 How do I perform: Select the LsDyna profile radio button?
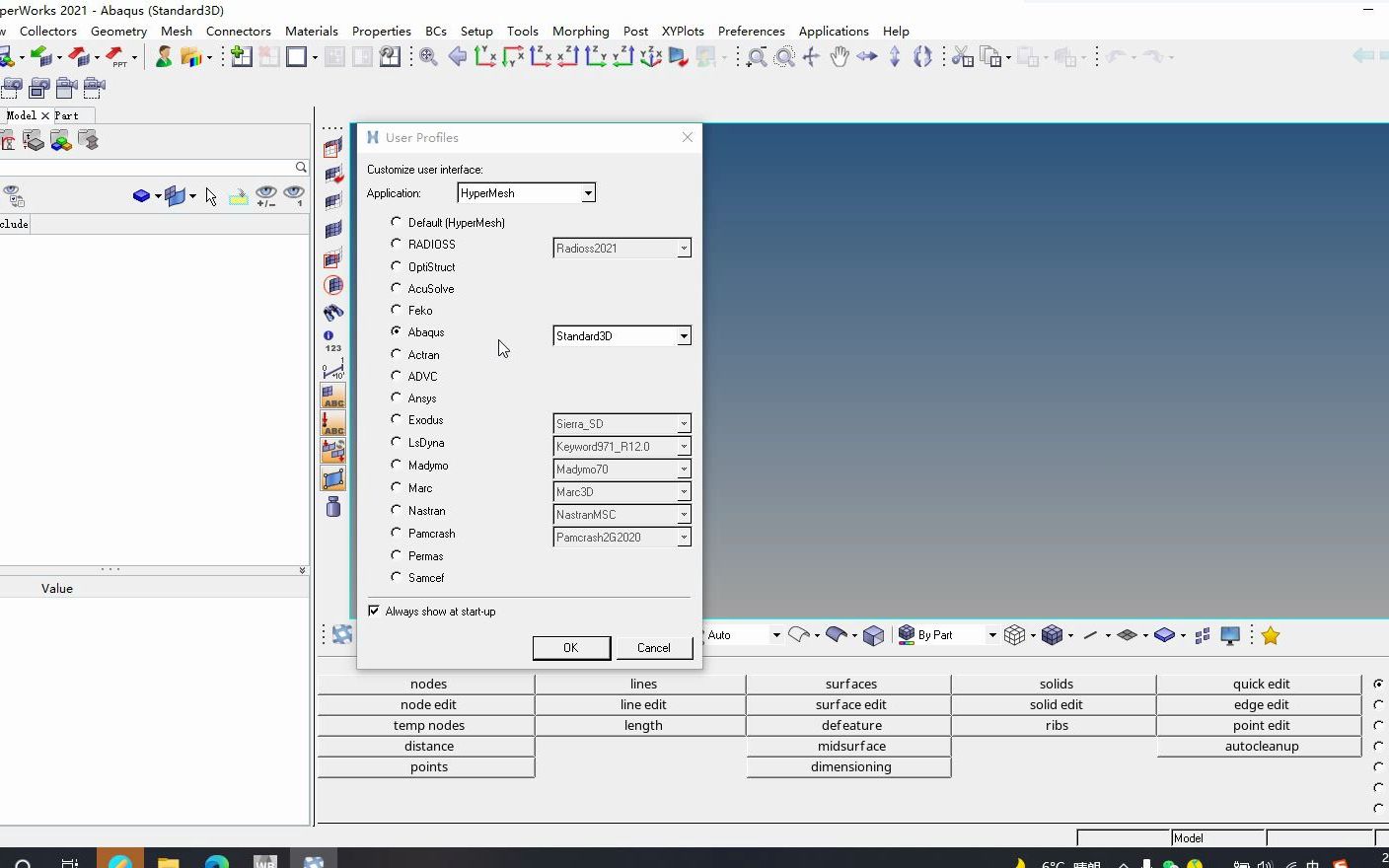point(396,442)
